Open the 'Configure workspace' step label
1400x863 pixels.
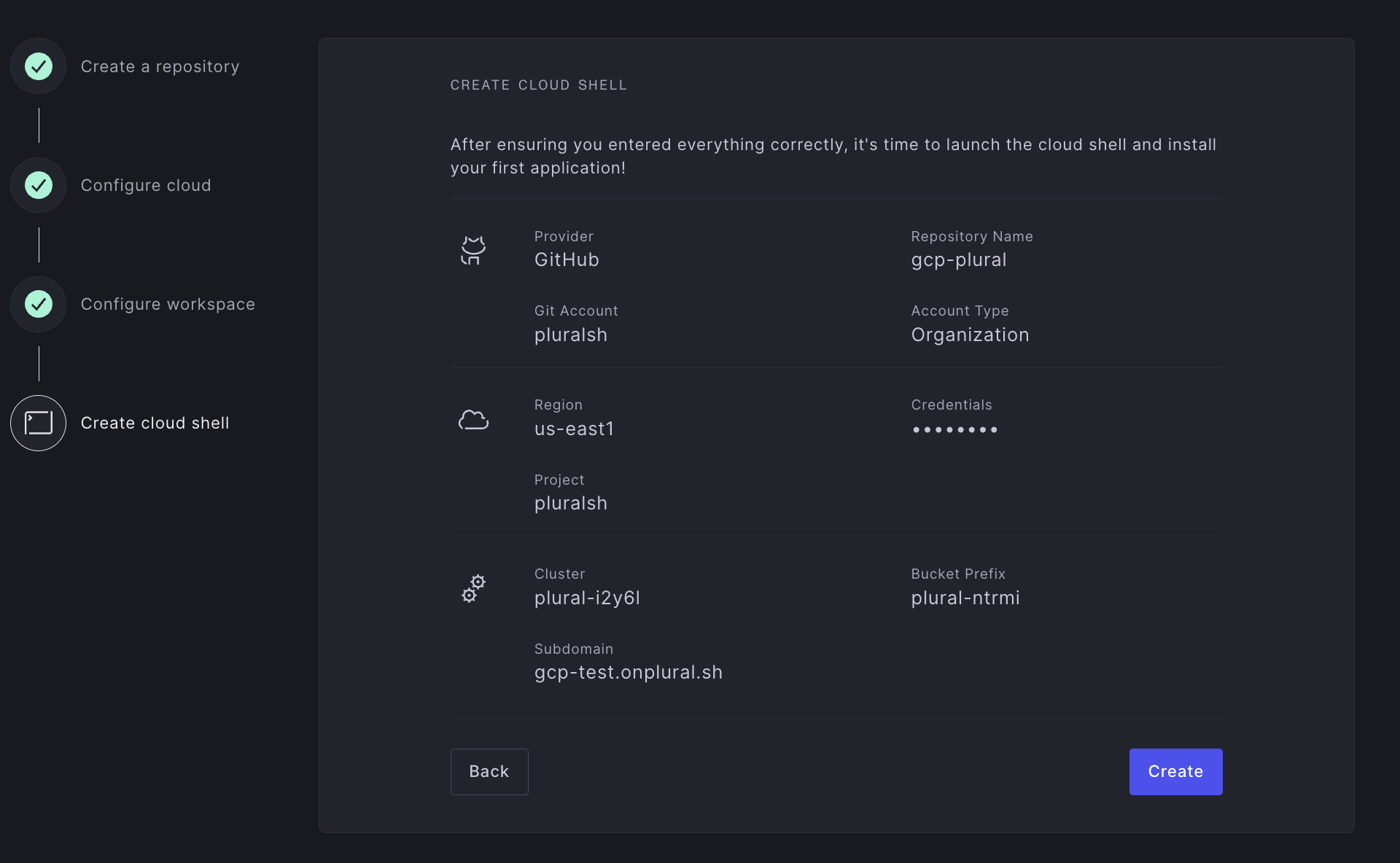[168, 304]
